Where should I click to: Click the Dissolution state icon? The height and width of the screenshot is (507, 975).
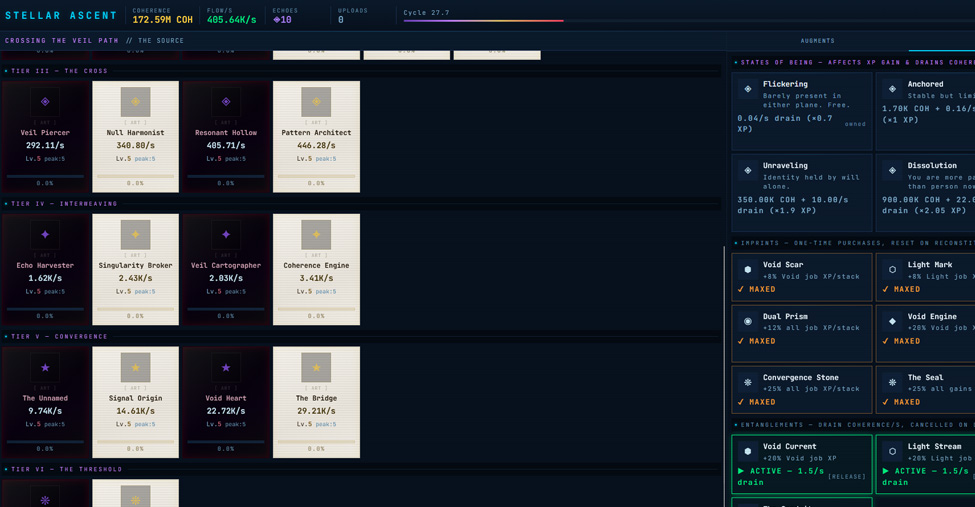click(892, 170)
